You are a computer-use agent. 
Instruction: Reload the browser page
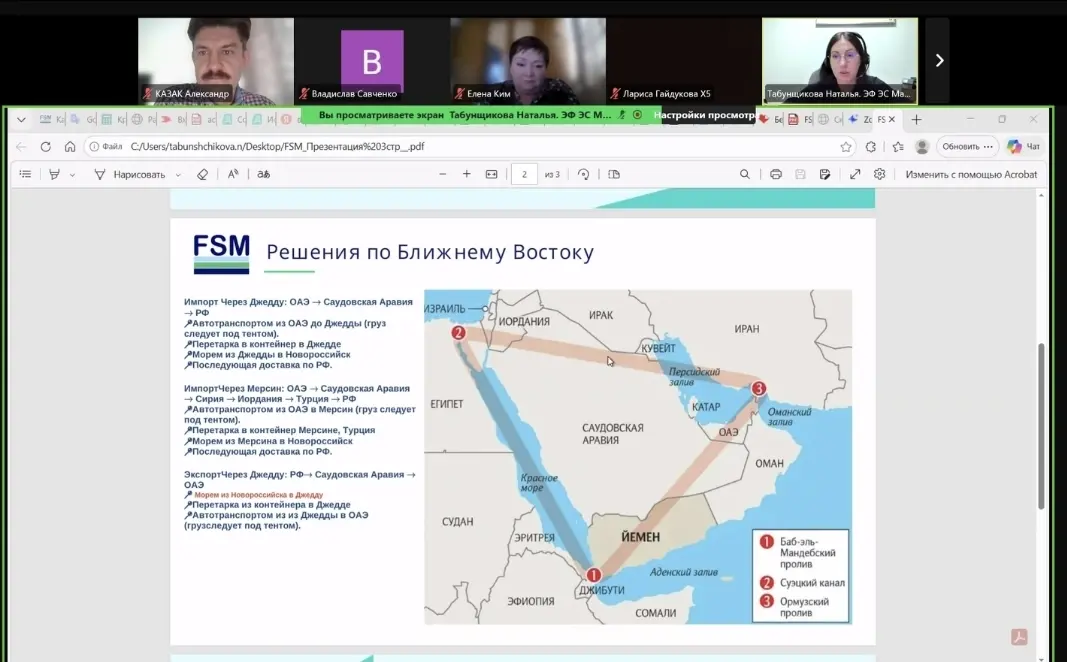point(46,146)
